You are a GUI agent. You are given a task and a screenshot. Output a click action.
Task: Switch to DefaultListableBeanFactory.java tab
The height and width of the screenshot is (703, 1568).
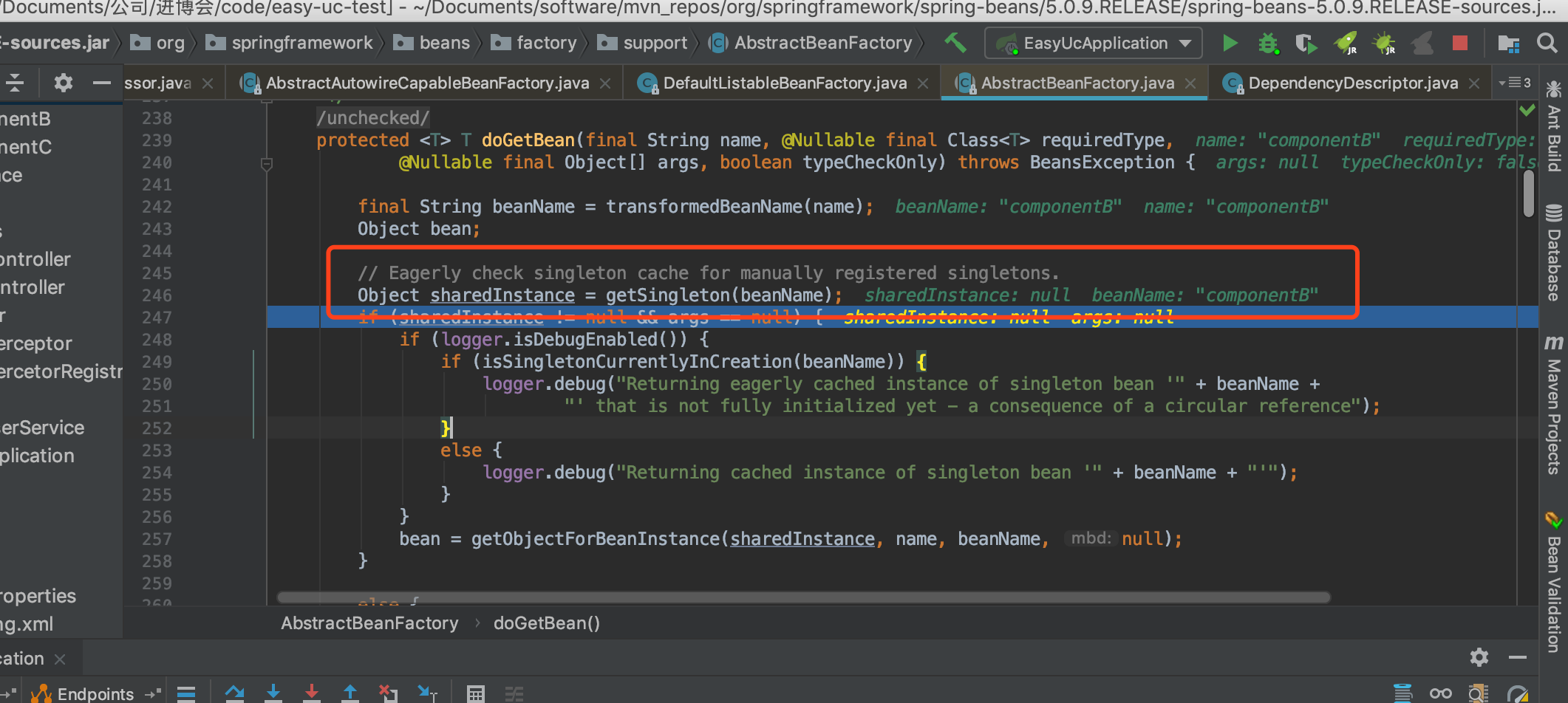783,83
